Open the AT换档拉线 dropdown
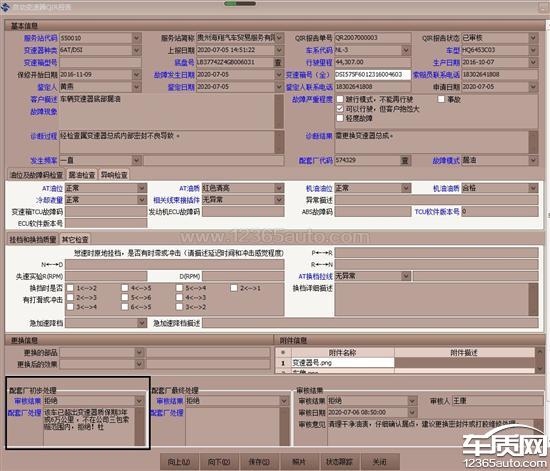The image size is (550, 471). tap(406, 276)
